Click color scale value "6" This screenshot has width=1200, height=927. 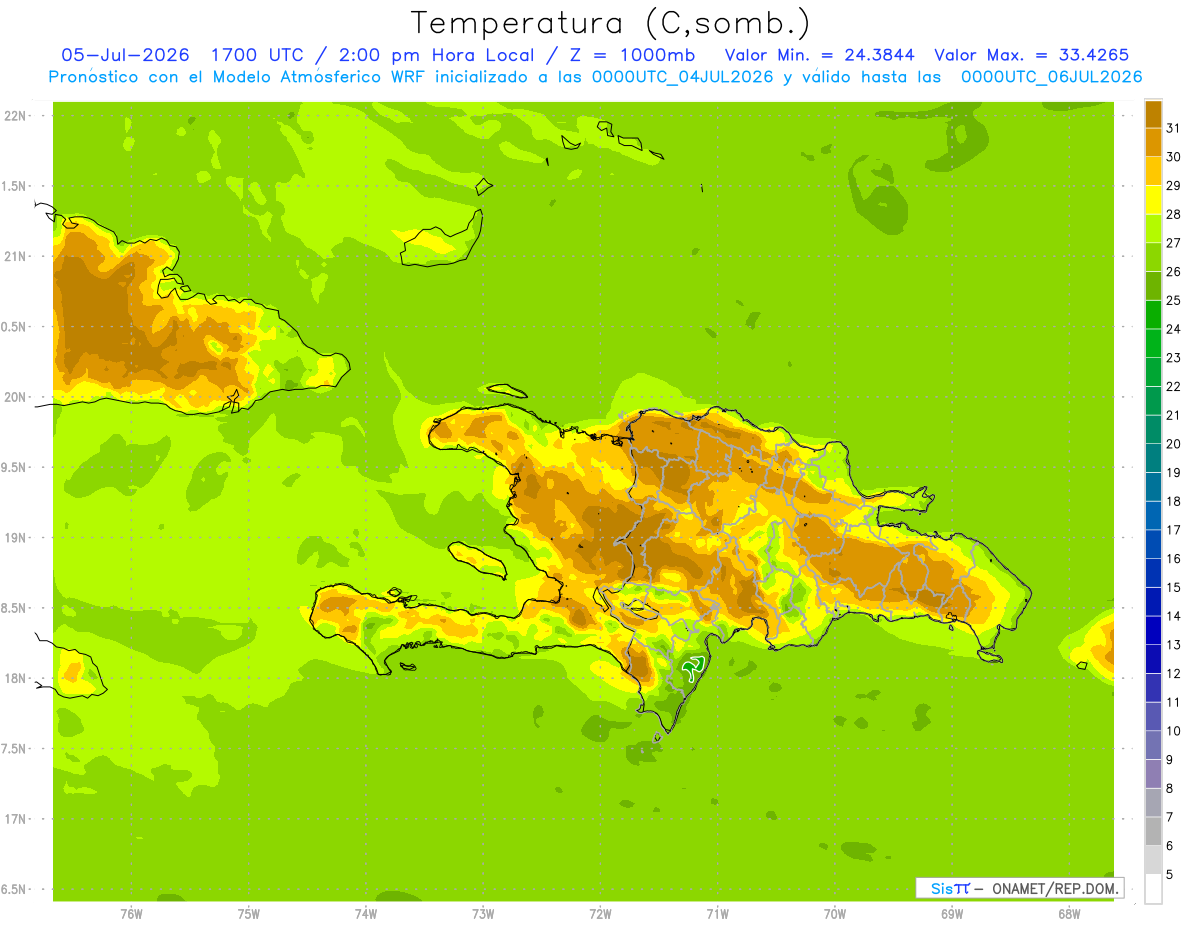pos(1169,846)
